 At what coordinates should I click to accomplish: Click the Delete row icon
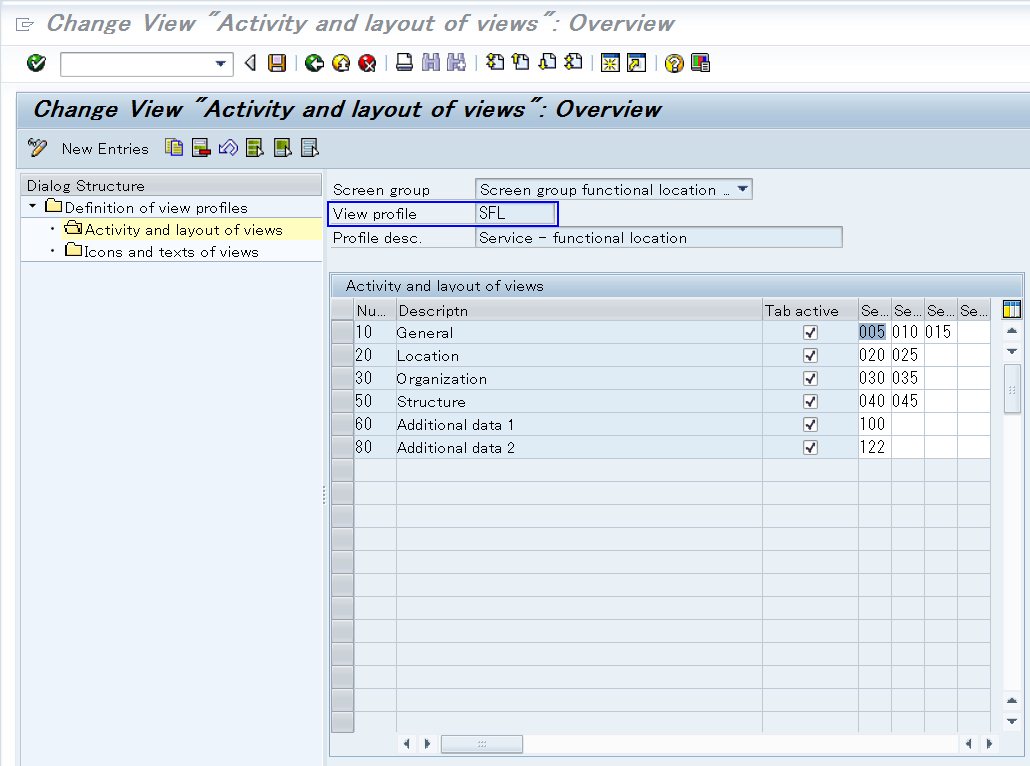coord(201,148)
